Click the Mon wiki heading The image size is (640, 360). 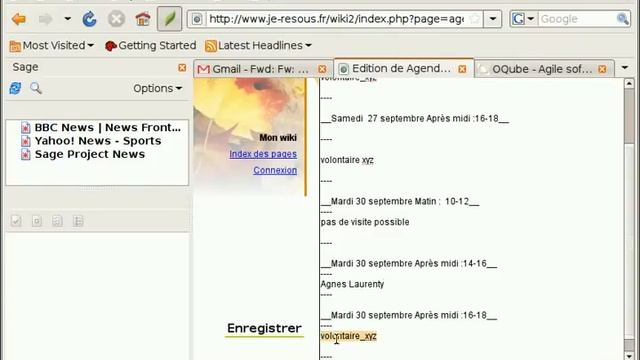coord(278,138)
